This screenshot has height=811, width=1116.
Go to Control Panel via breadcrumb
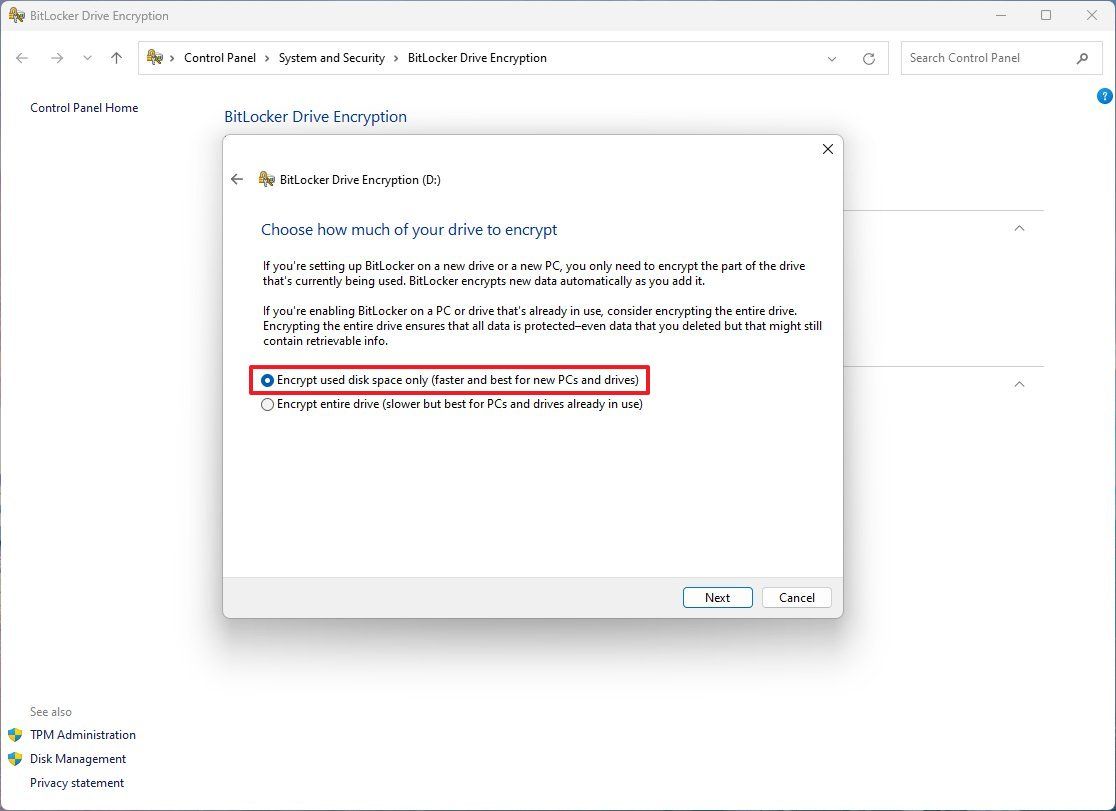coord(220,58)
